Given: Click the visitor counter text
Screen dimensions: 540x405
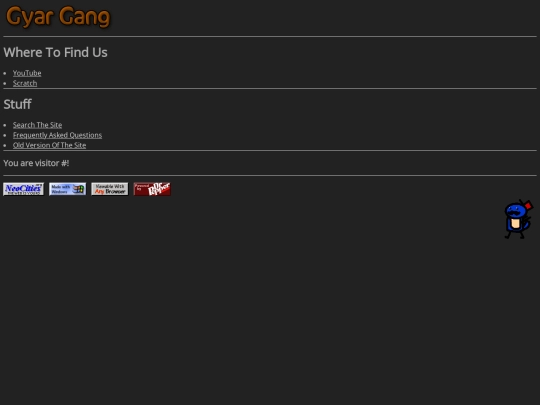Looking at the screenshot, I should pos(36,163).
